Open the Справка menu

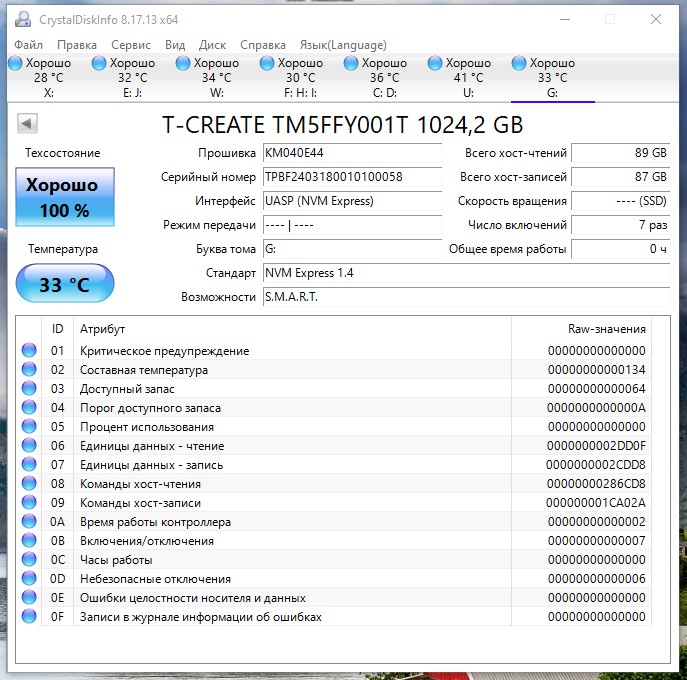pos(263,45)
